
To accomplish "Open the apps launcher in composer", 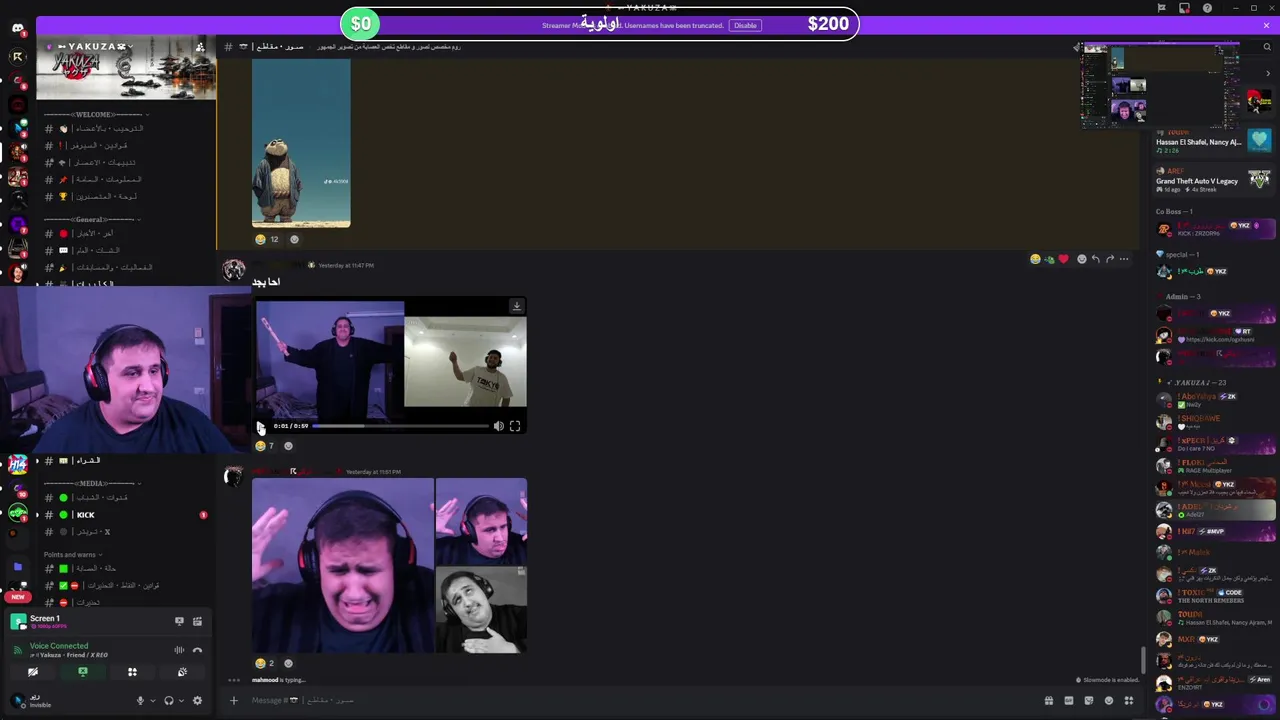I will coord(1128,701).
